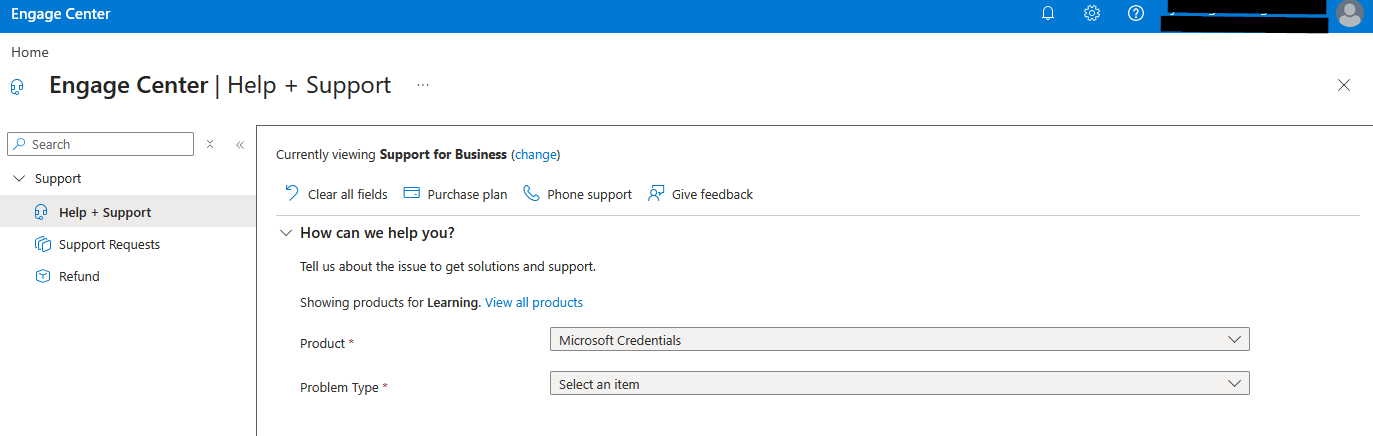Click the Give feedback person icon
This screenshot has height=436, width=1373.
pyautogui.click(x=656, y=193)
